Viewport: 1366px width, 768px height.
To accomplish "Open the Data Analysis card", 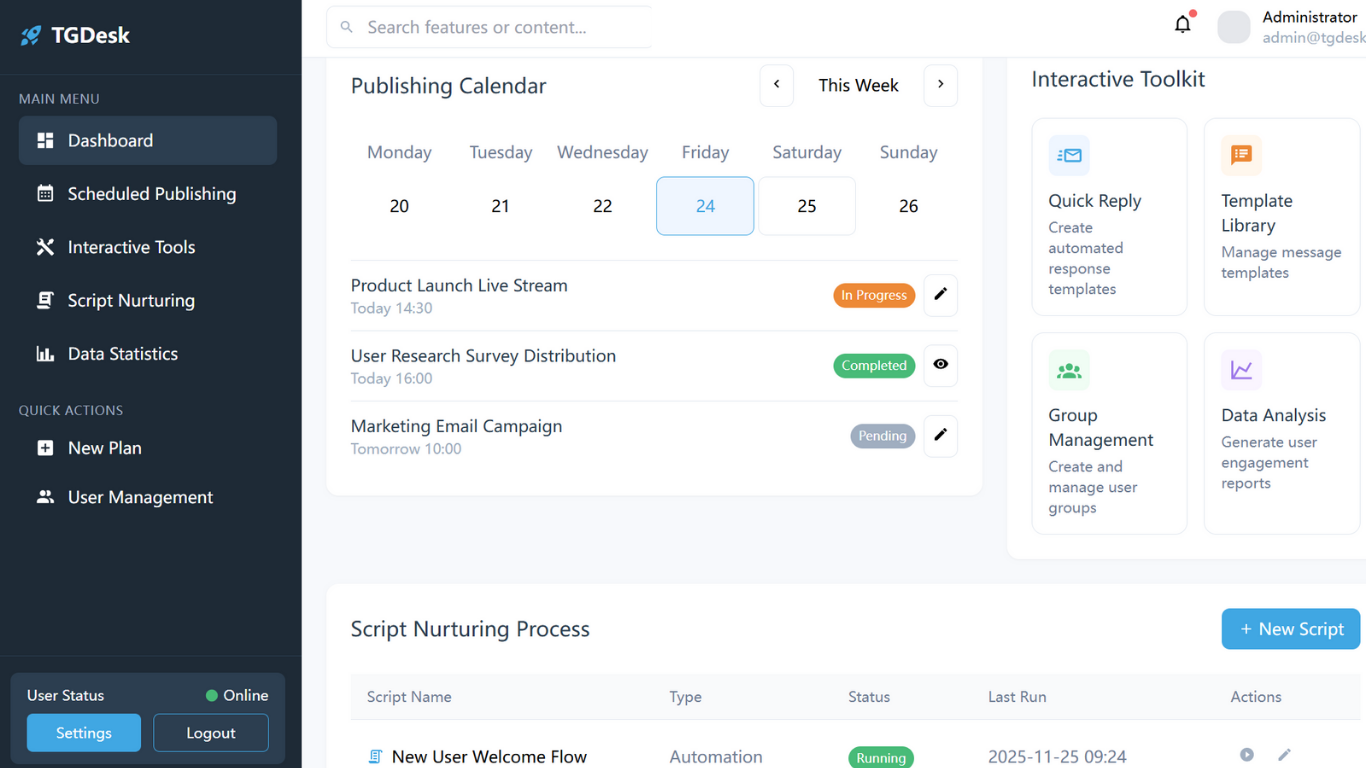I will click(1281, 433).
